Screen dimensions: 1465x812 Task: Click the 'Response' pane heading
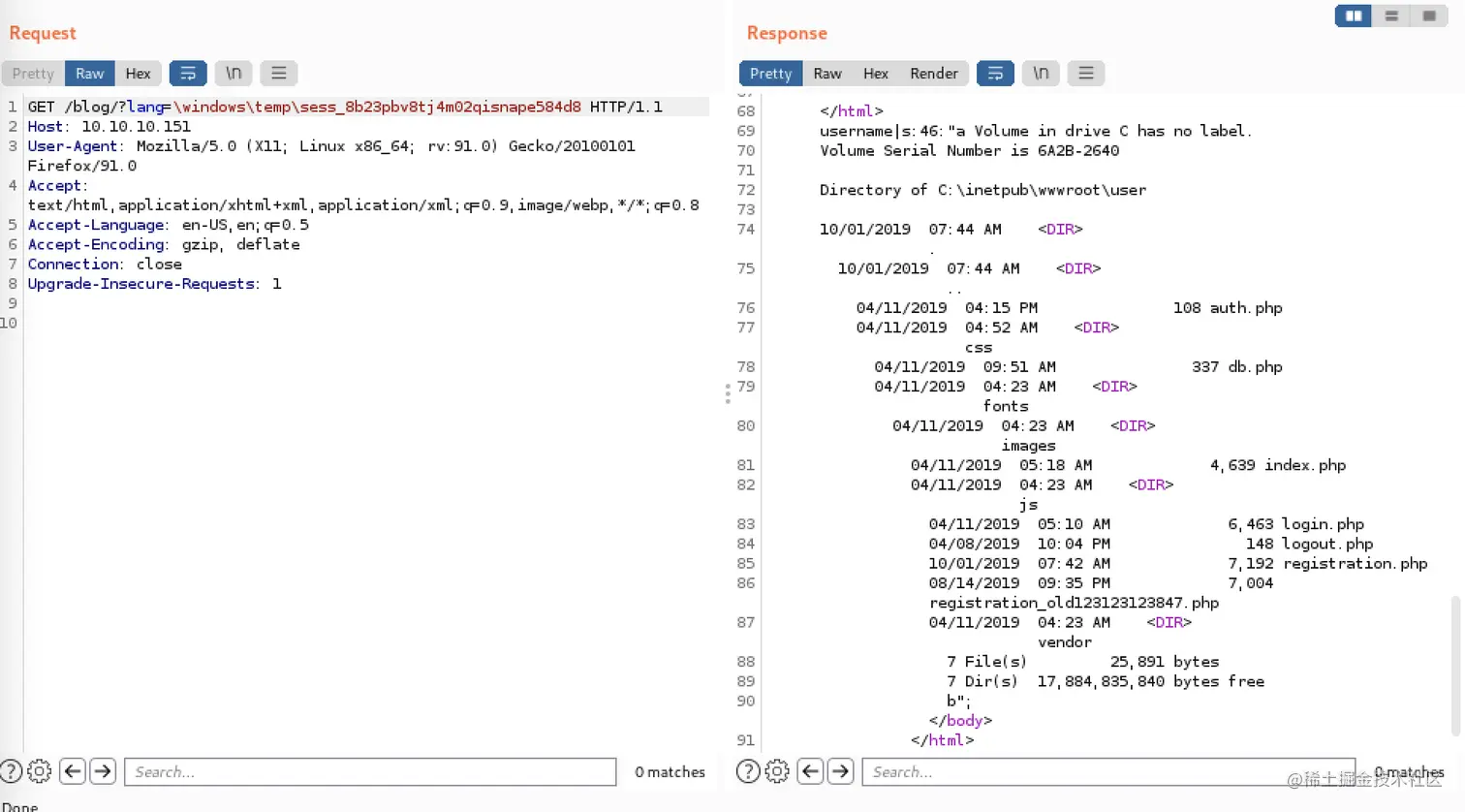click(787, 33)
